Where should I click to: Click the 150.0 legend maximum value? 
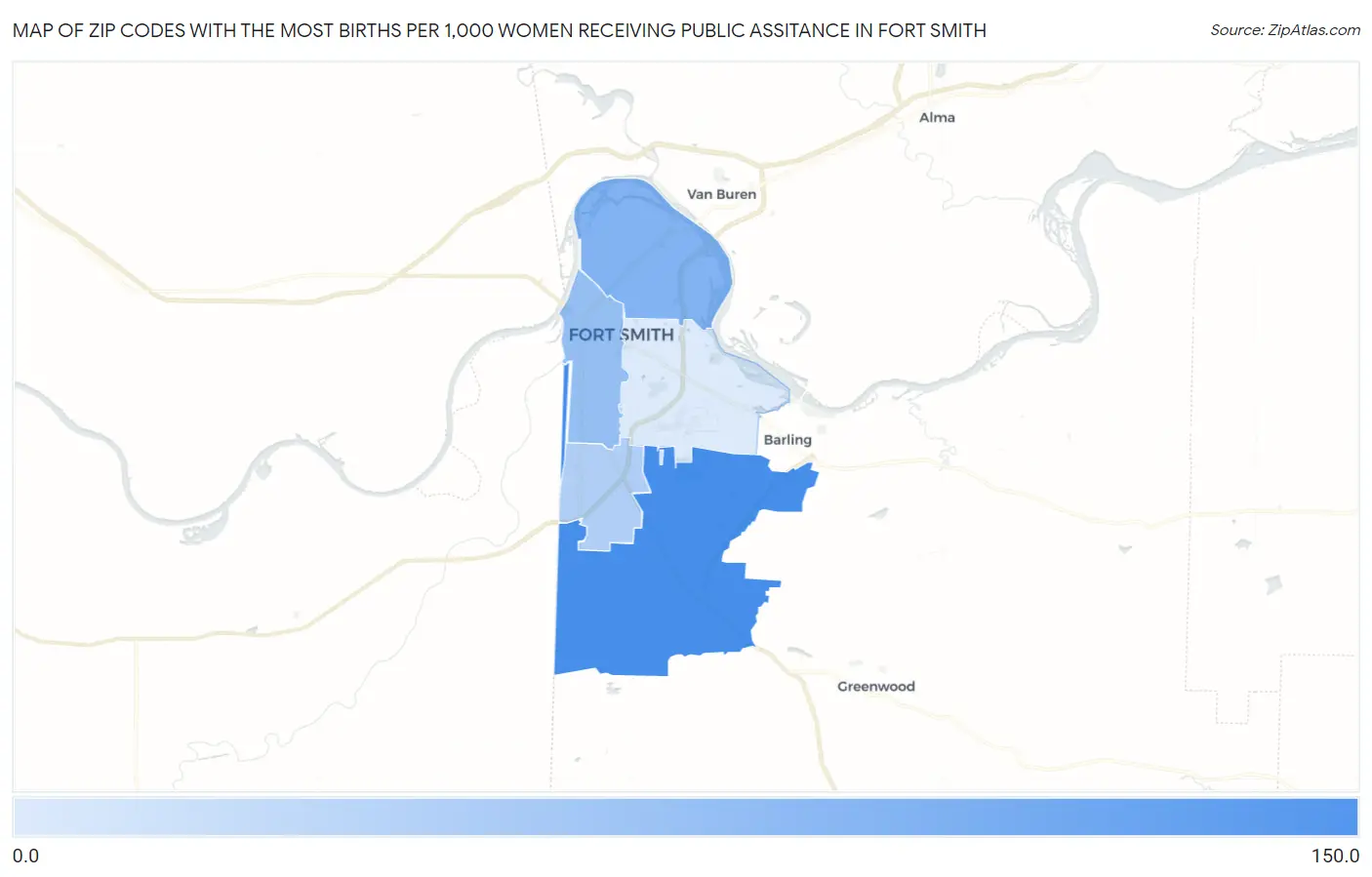(1335, 857)
